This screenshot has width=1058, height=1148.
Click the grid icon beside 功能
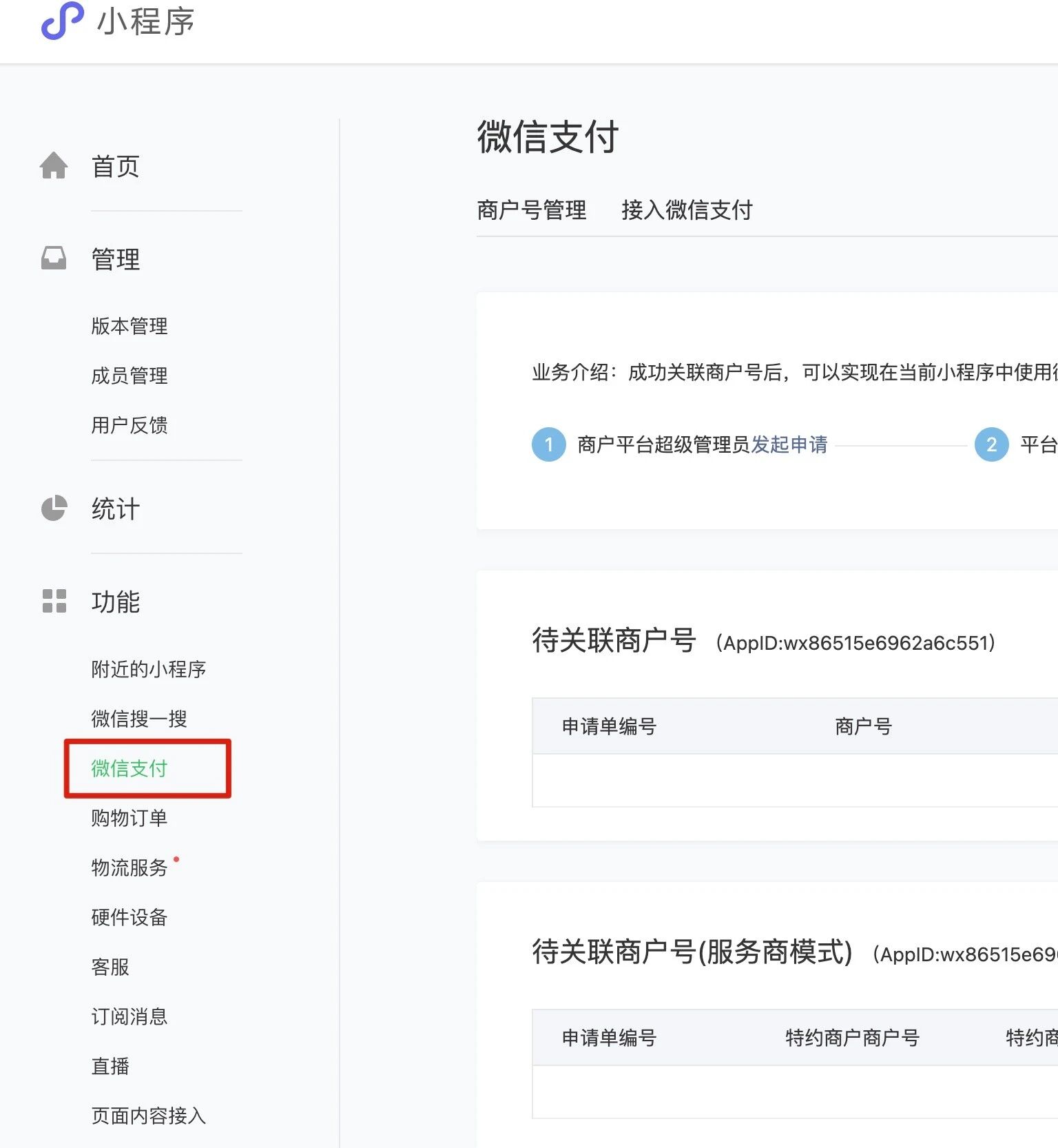click(54, 601)
